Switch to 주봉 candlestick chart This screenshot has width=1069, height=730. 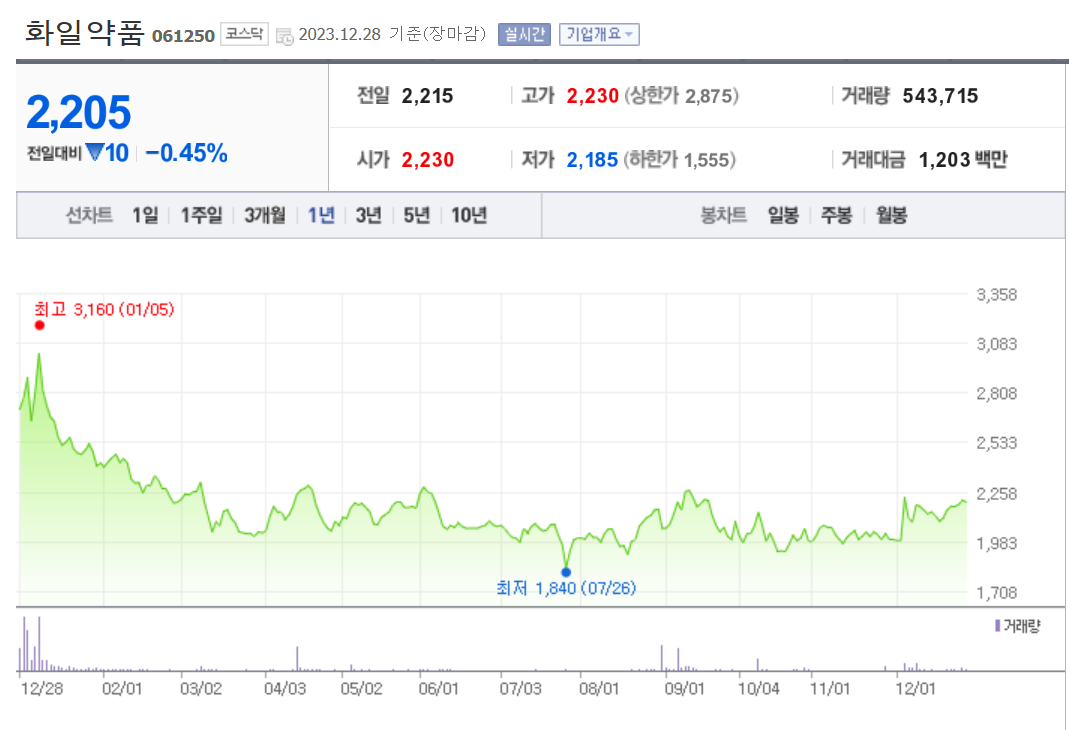837,215
